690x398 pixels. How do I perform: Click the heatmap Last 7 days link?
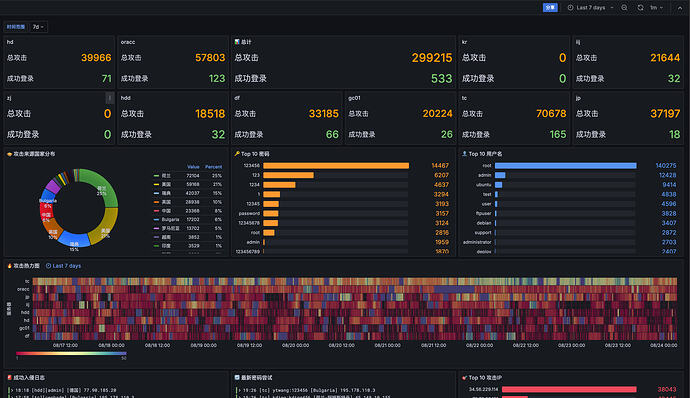pos(67,265)
